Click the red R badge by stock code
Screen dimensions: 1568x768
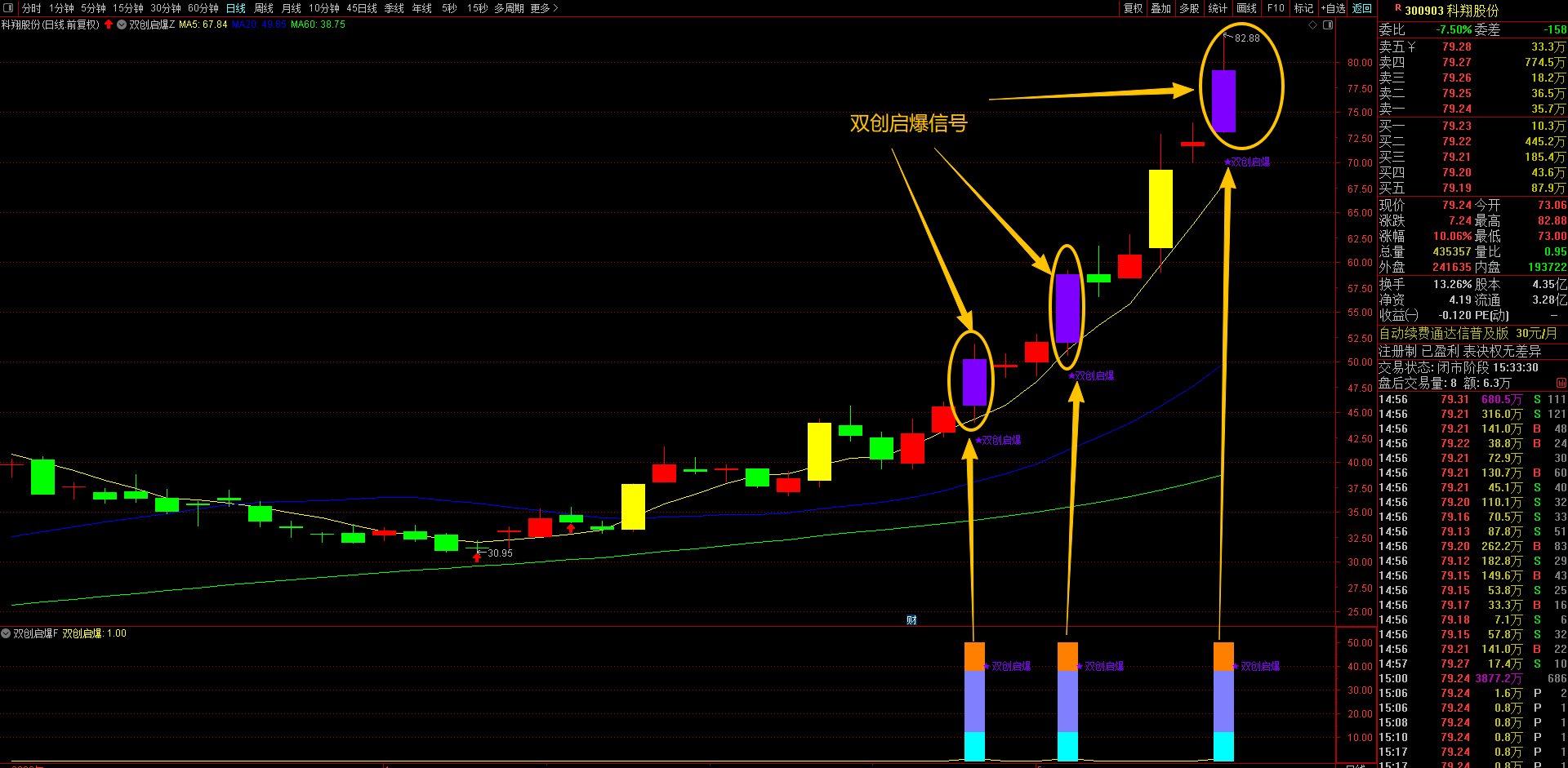click(x=1398, y=8)
